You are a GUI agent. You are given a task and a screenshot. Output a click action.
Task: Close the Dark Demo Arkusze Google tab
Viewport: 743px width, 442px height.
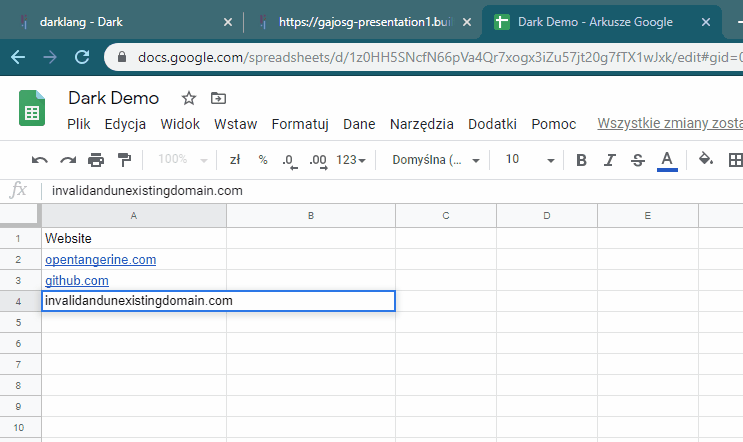tap(706, 22)
